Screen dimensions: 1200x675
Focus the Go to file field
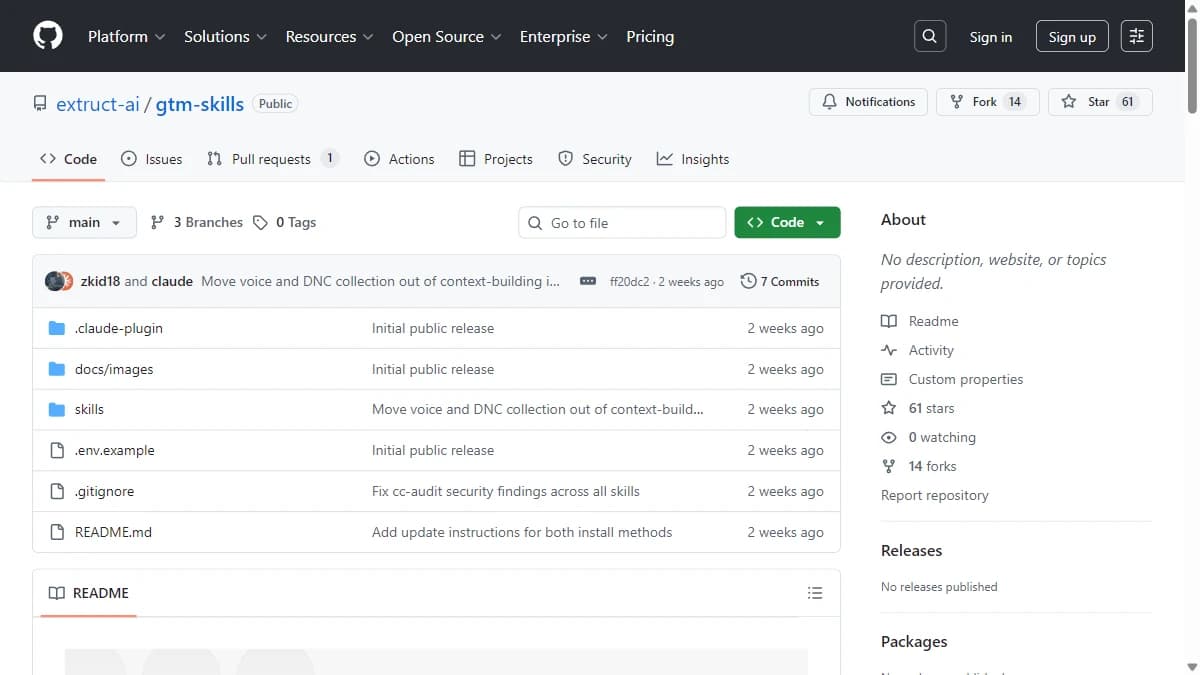[622, 223]
